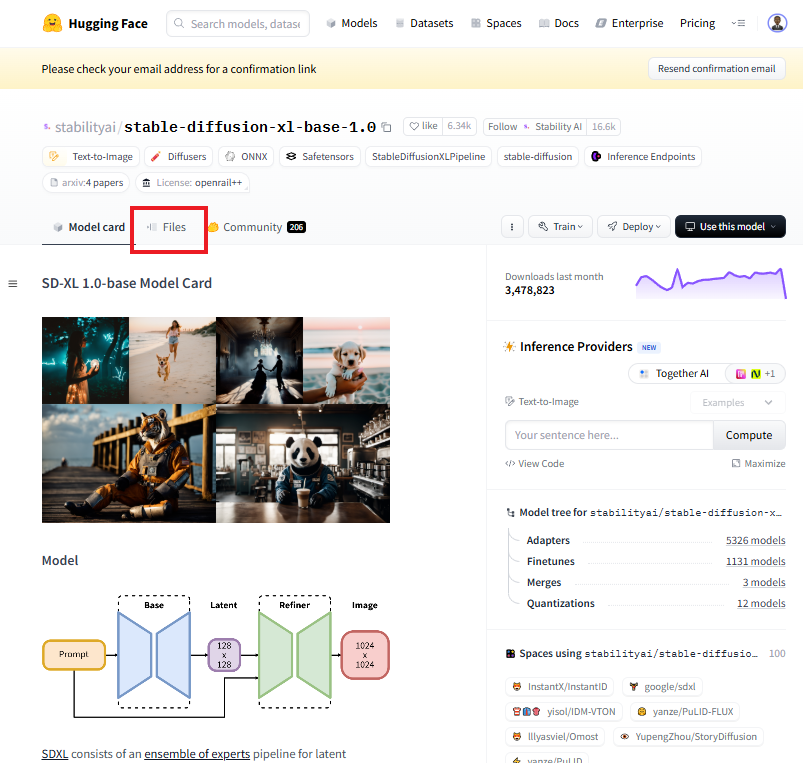Expand the Deploy dropdown
803x763 pixels.
pos(634,227)
